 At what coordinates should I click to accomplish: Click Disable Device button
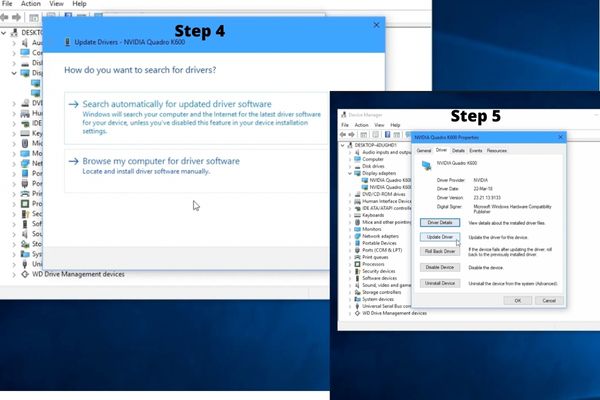440,267
